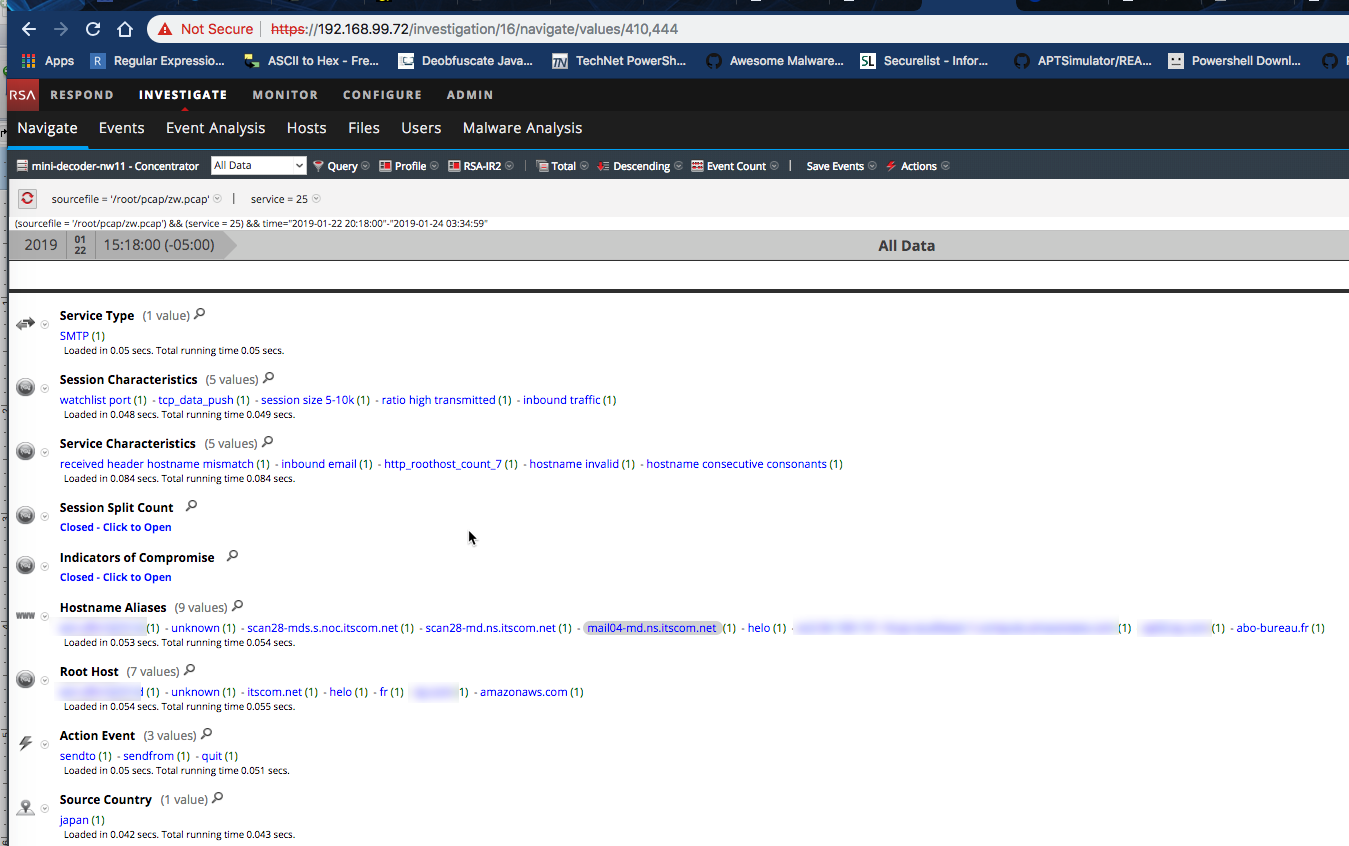Click the browser home icon
Image resolution: width=1349 pixels, height=846 pixels.
[x=125, y=29]
